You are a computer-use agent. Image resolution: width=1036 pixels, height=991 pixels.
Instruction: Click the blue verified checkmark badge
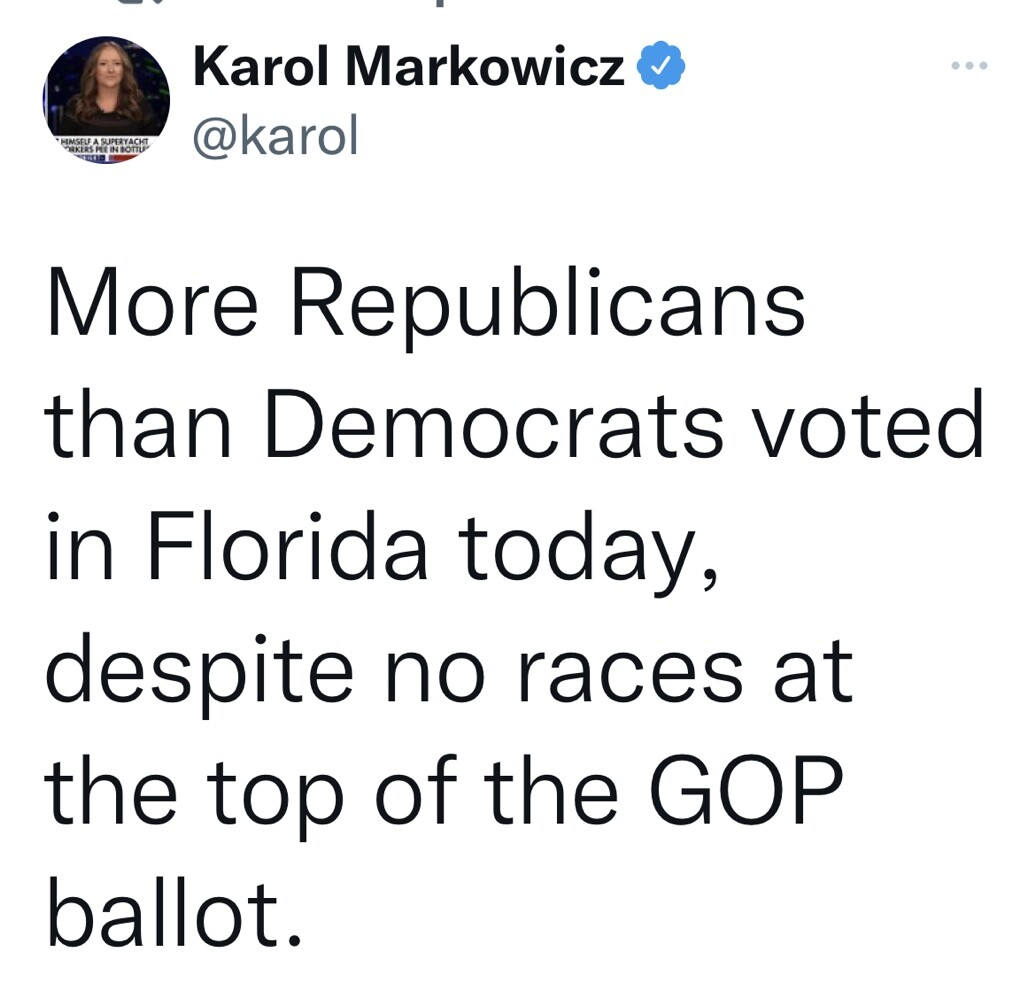pos(661,67)
